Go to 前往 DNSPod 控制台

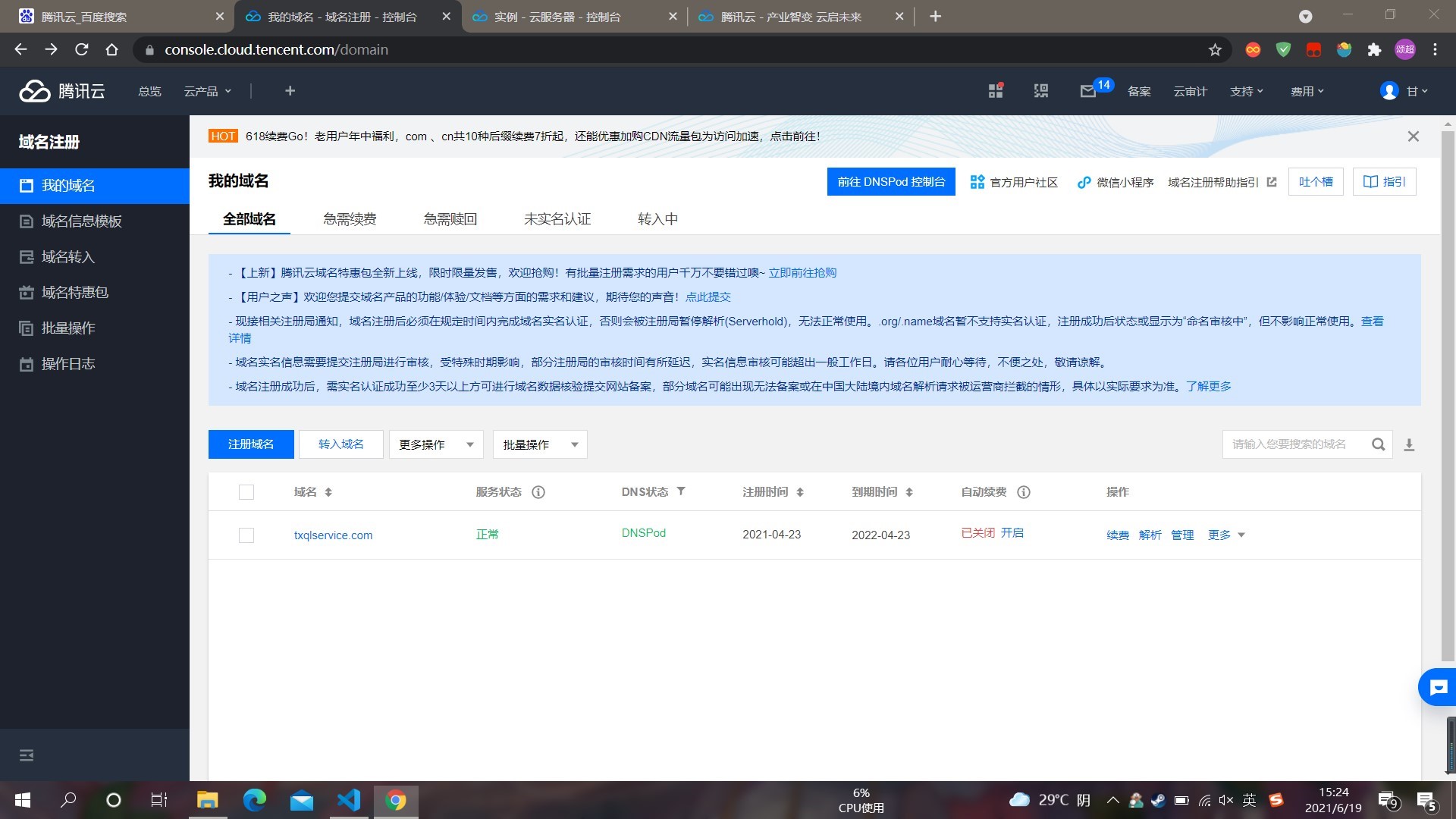coord(891,182)
